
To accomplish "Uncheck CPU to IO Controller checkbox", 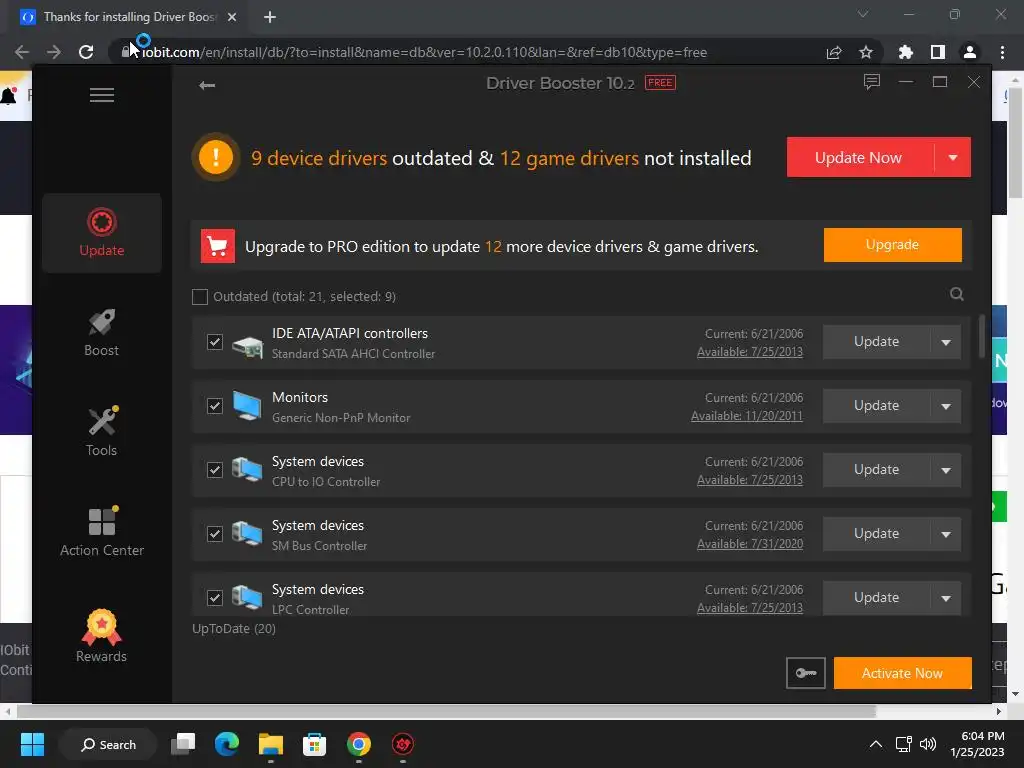I will tap(215, 470).
